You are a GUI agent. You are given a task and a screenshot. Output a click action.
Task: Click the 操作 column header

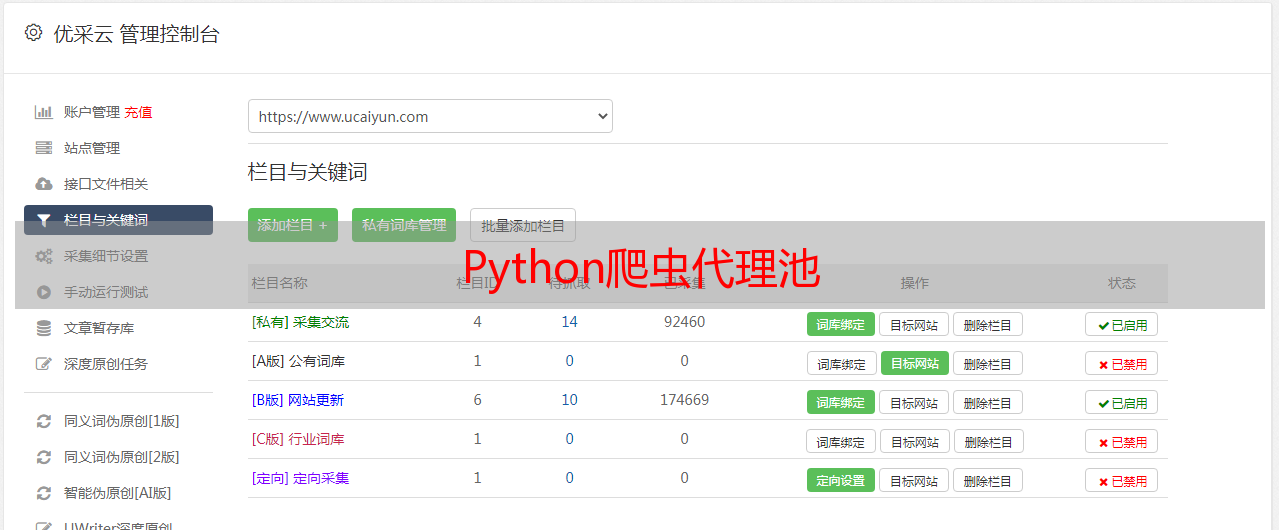(914, 283)
